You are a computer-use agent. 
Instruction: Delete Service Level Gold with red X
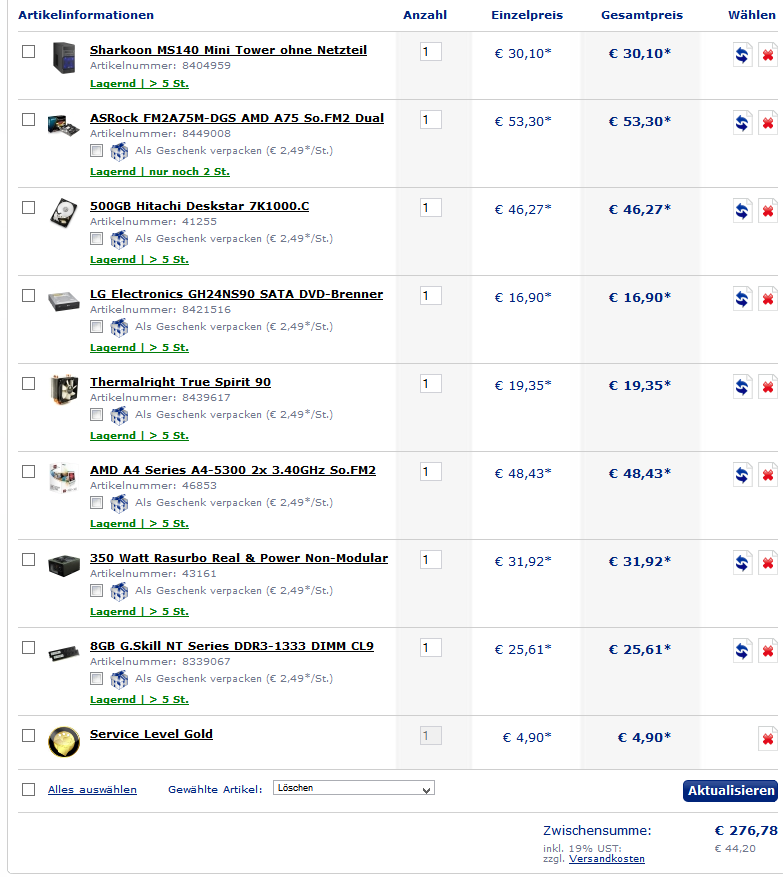(x=768, y=739)
